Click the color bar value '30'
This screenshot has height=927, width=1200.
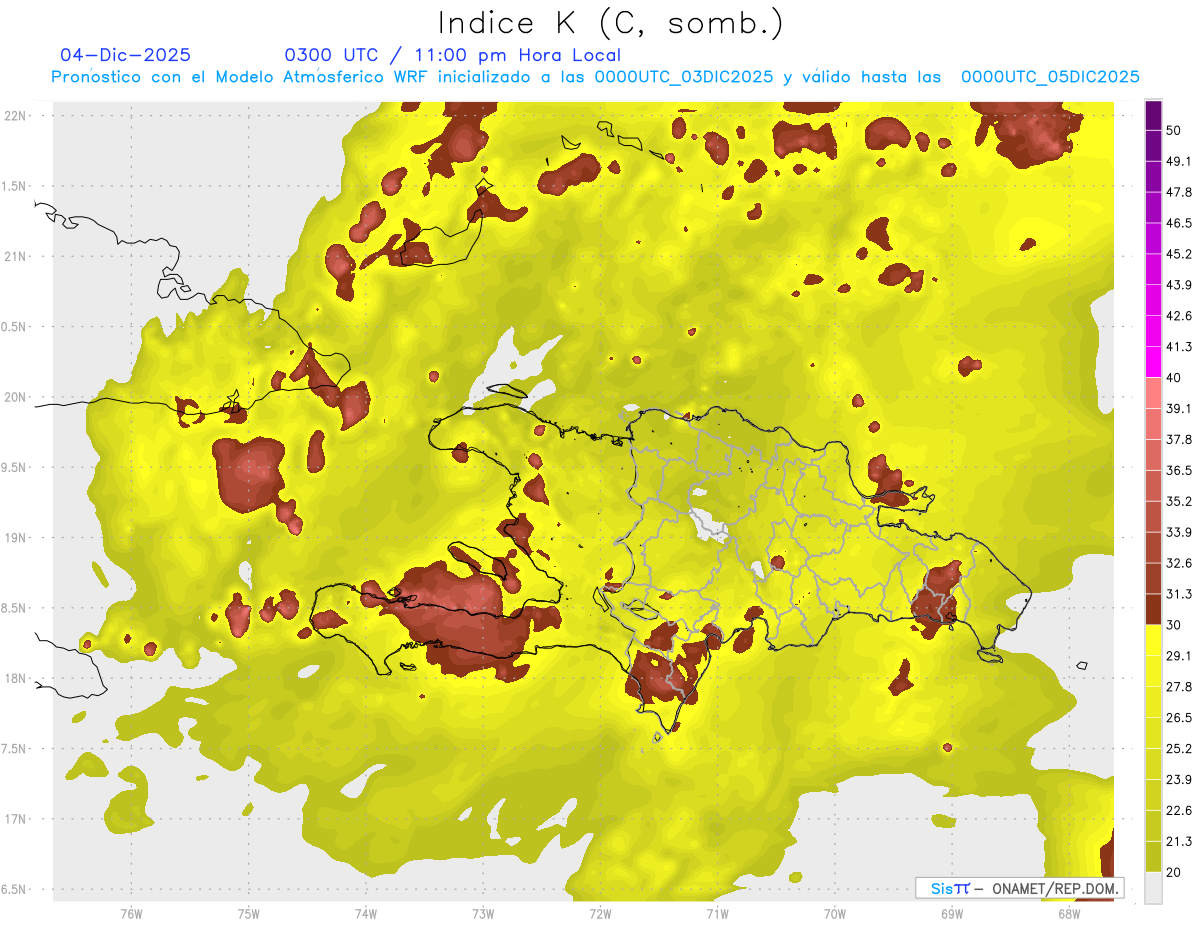click(1174, 625)
